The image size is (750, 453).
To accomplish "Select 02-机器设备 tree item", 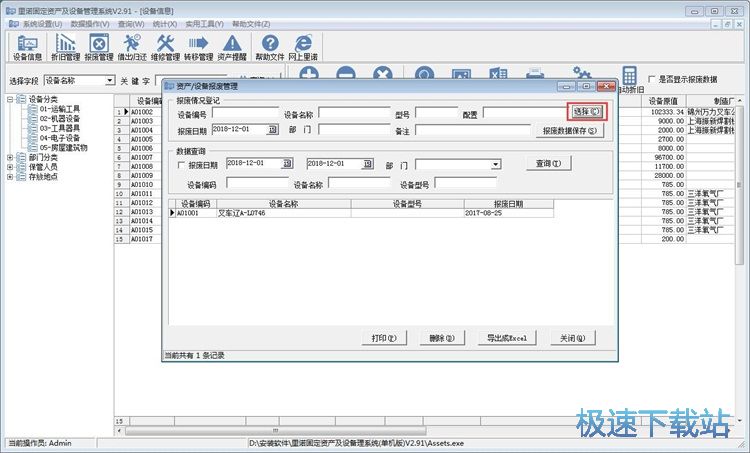I will pyautogui.click(x=60, y=119).
